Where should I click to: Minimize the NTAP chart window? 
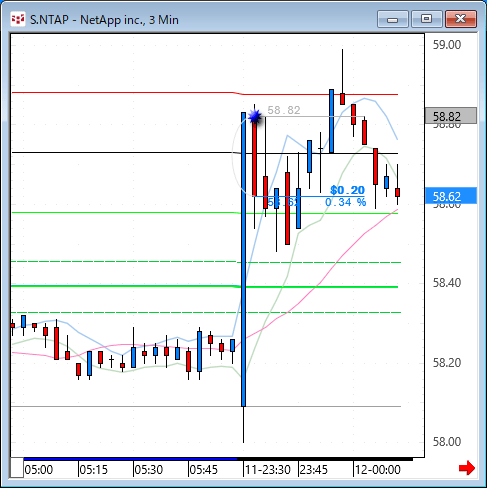(393, 19)
